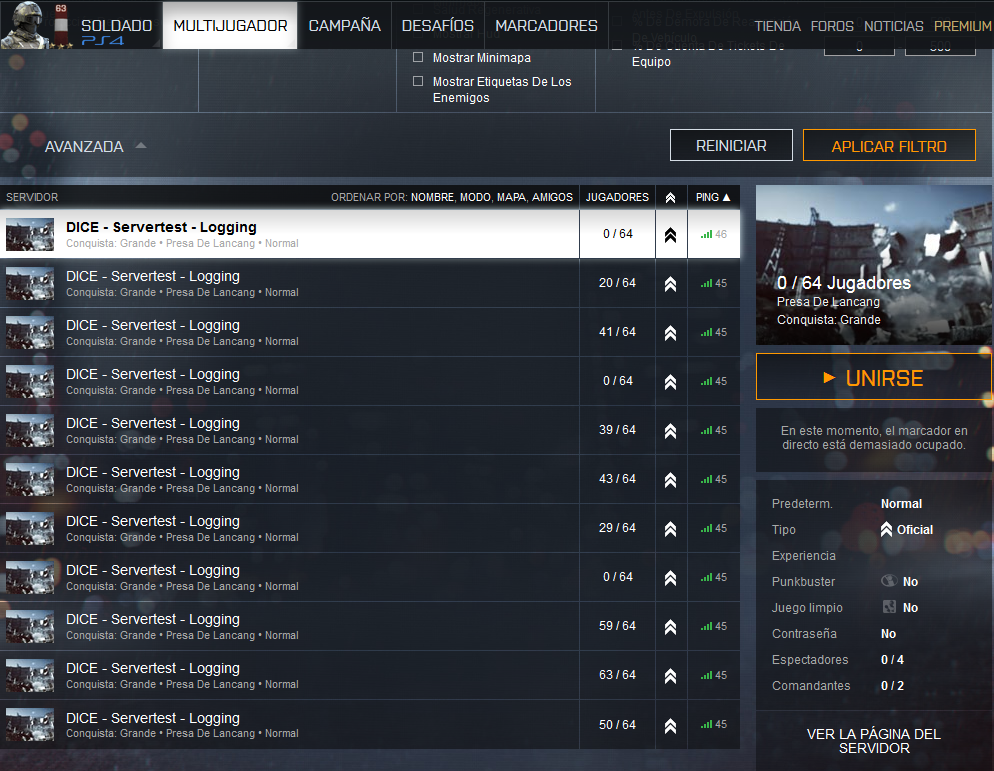Select the DICE server with 20 / 64 players

coord(370,283)
